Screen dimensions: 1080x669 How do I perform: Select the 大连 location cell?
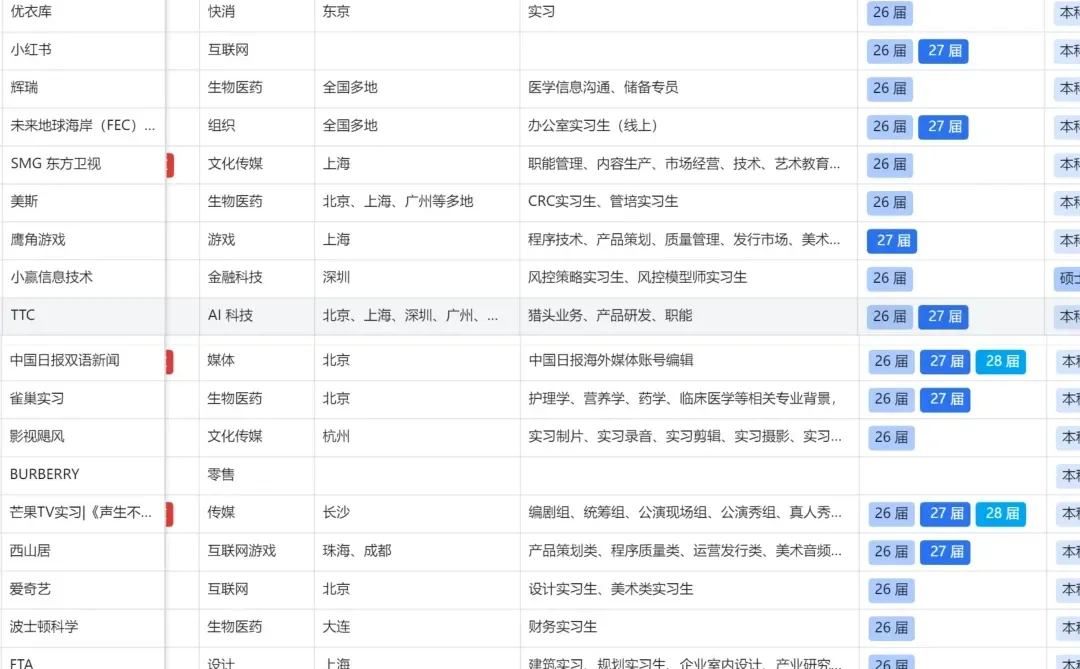337,626
